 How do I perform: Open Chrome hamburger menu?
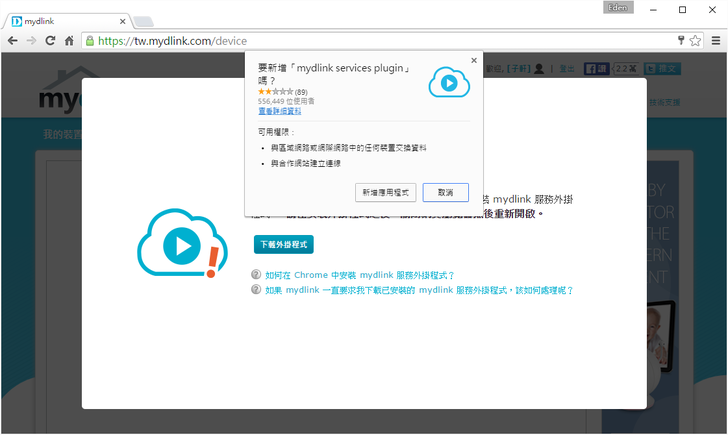(x=716, y=41)
